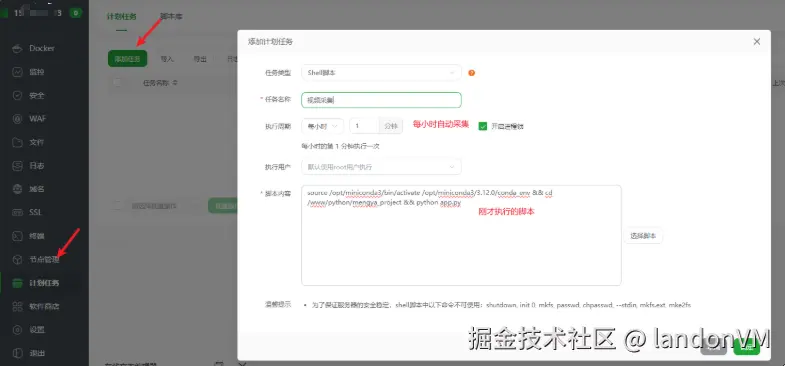This screenshot has height=366, width=785.
Task: Open the 执行用户 root dropdown
Action: pyautogui.click(x=381, y=167)
